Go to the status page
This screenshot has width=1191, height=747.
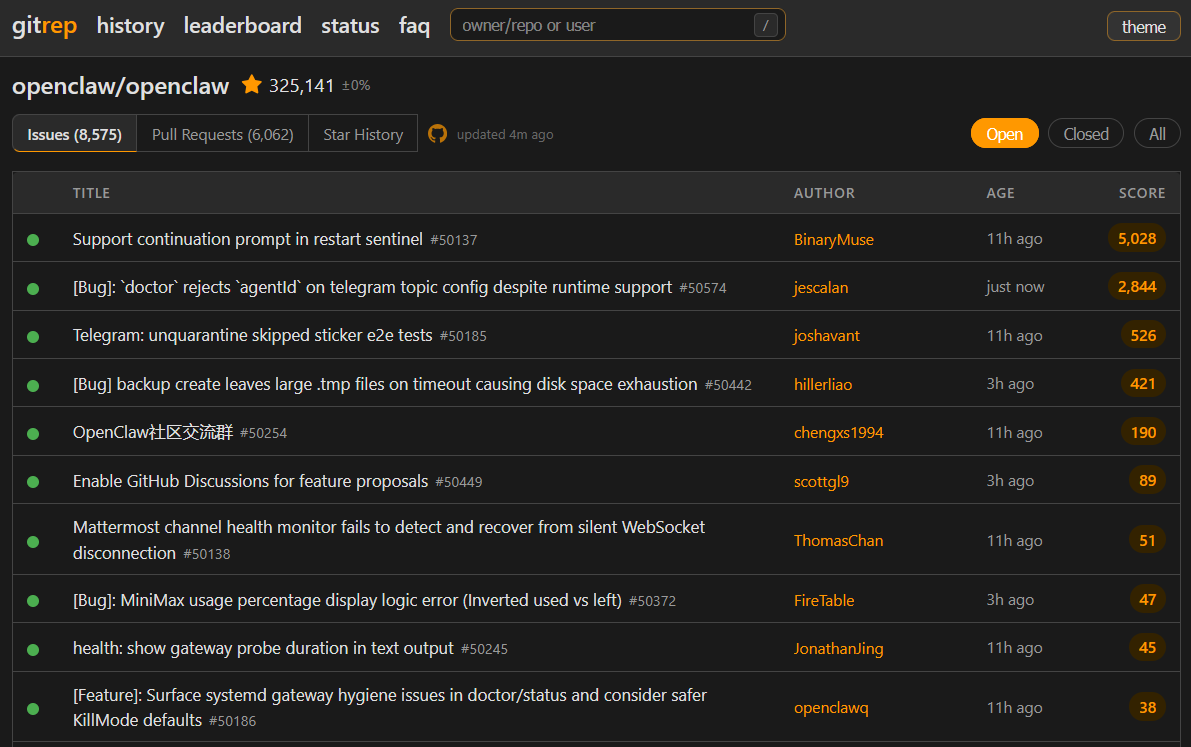coord(350,26)
